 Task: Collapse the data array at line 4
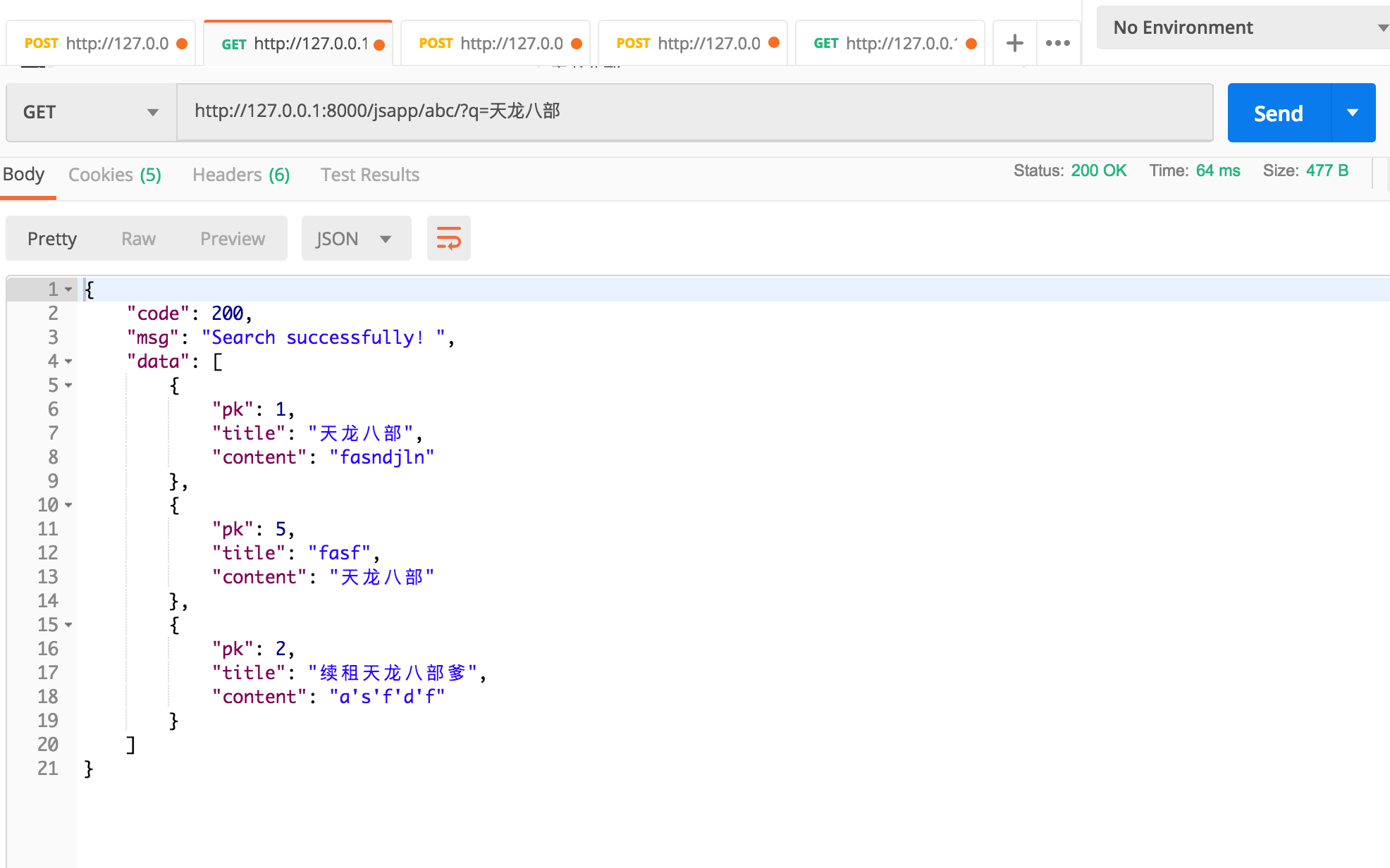point(68,361)
